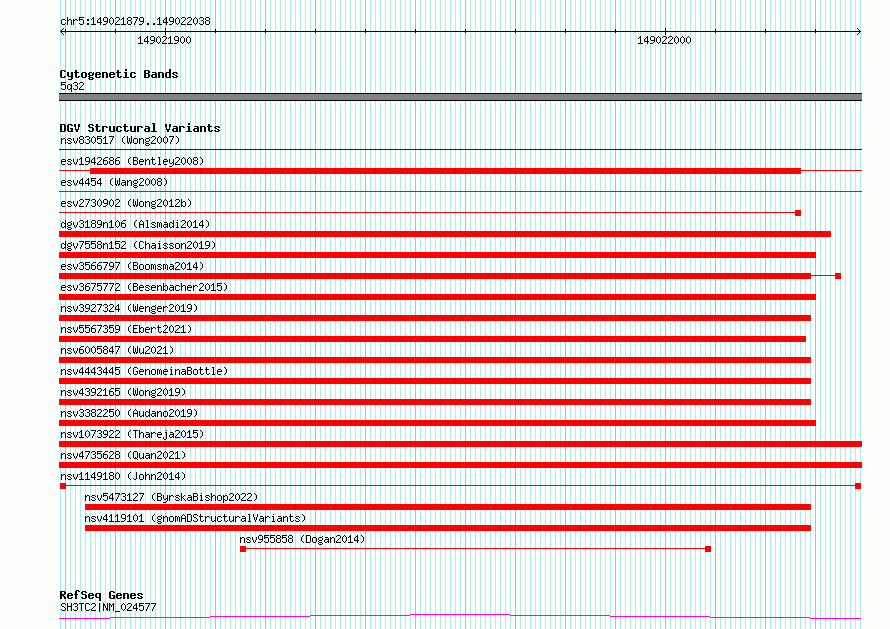
Task: Click variant nsv4443445 (GenomeinaBottle) label
Action: coord(144,371)
